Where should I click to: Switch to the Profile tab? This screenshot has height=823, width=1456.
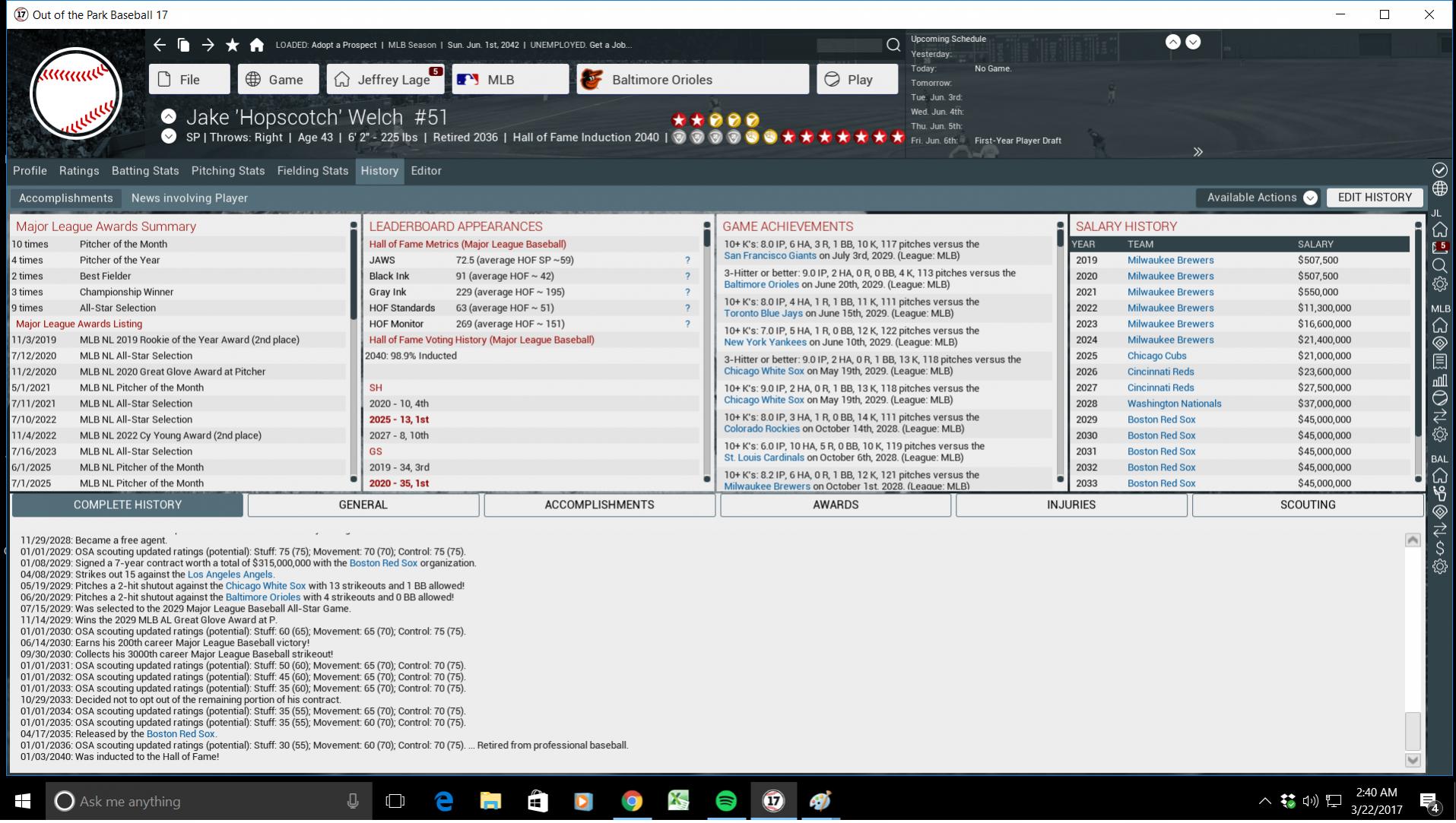pos(30,171)
